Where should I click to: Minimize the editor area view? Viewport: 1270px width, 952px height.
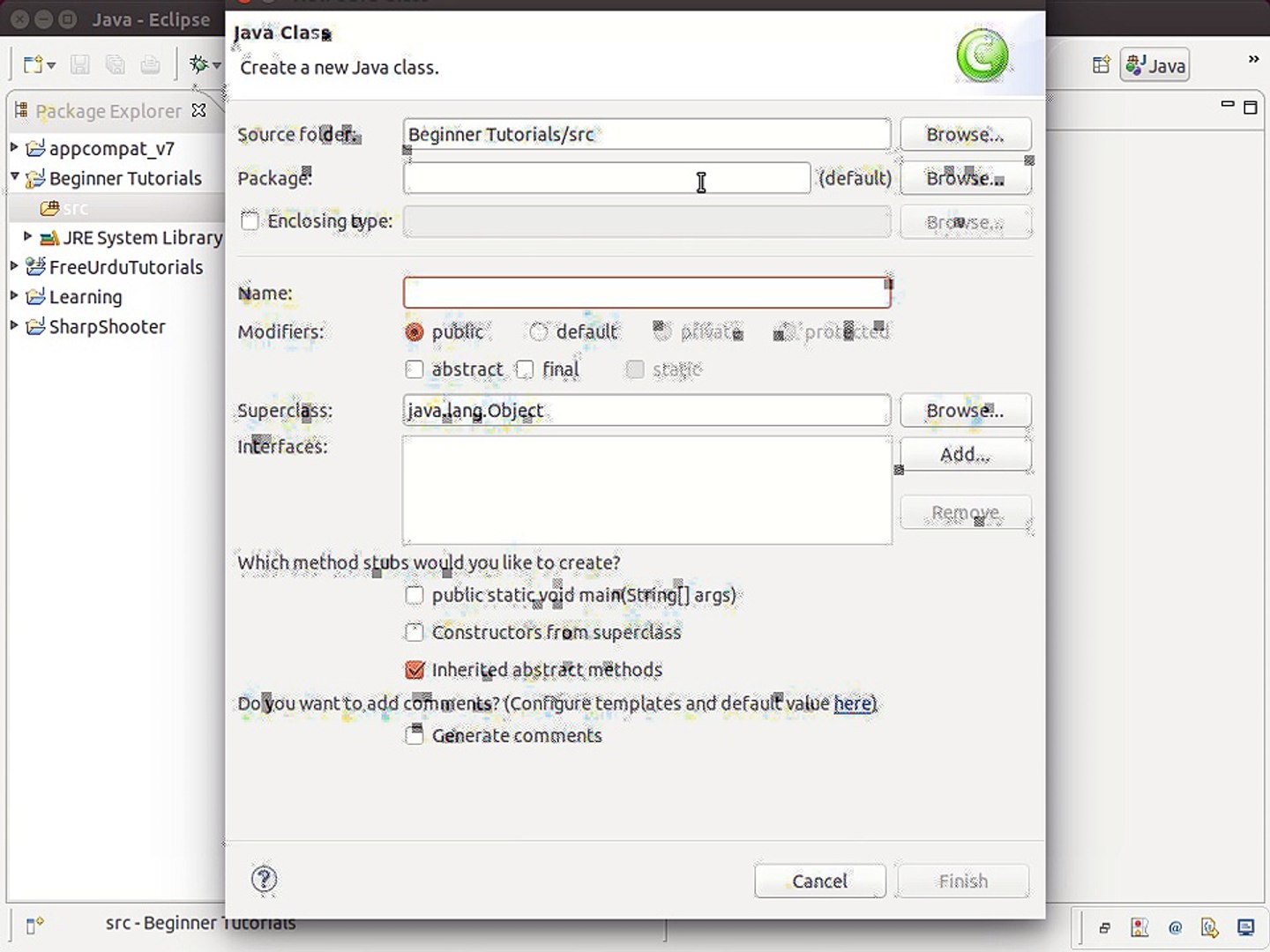tap(1227, 104)
